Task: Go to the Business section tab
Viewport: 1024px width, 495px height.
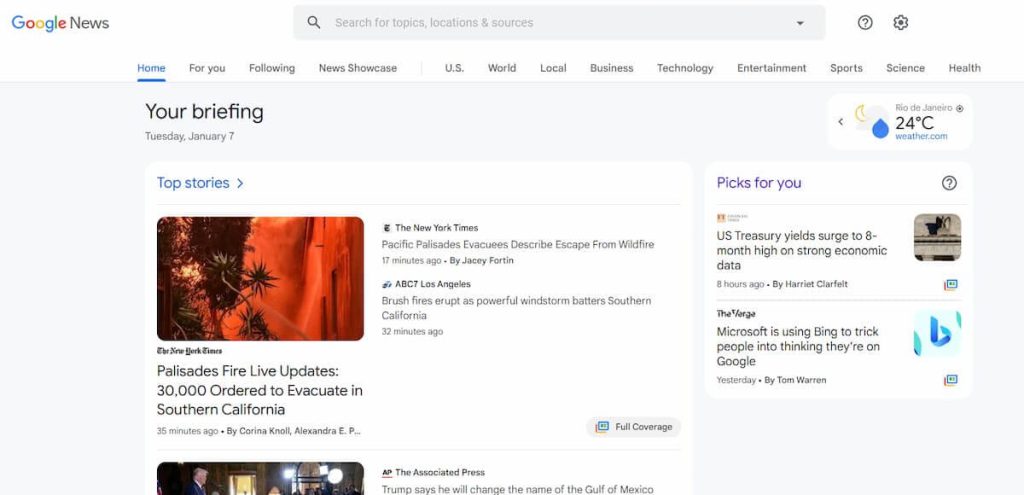Action: coord(611,68)
